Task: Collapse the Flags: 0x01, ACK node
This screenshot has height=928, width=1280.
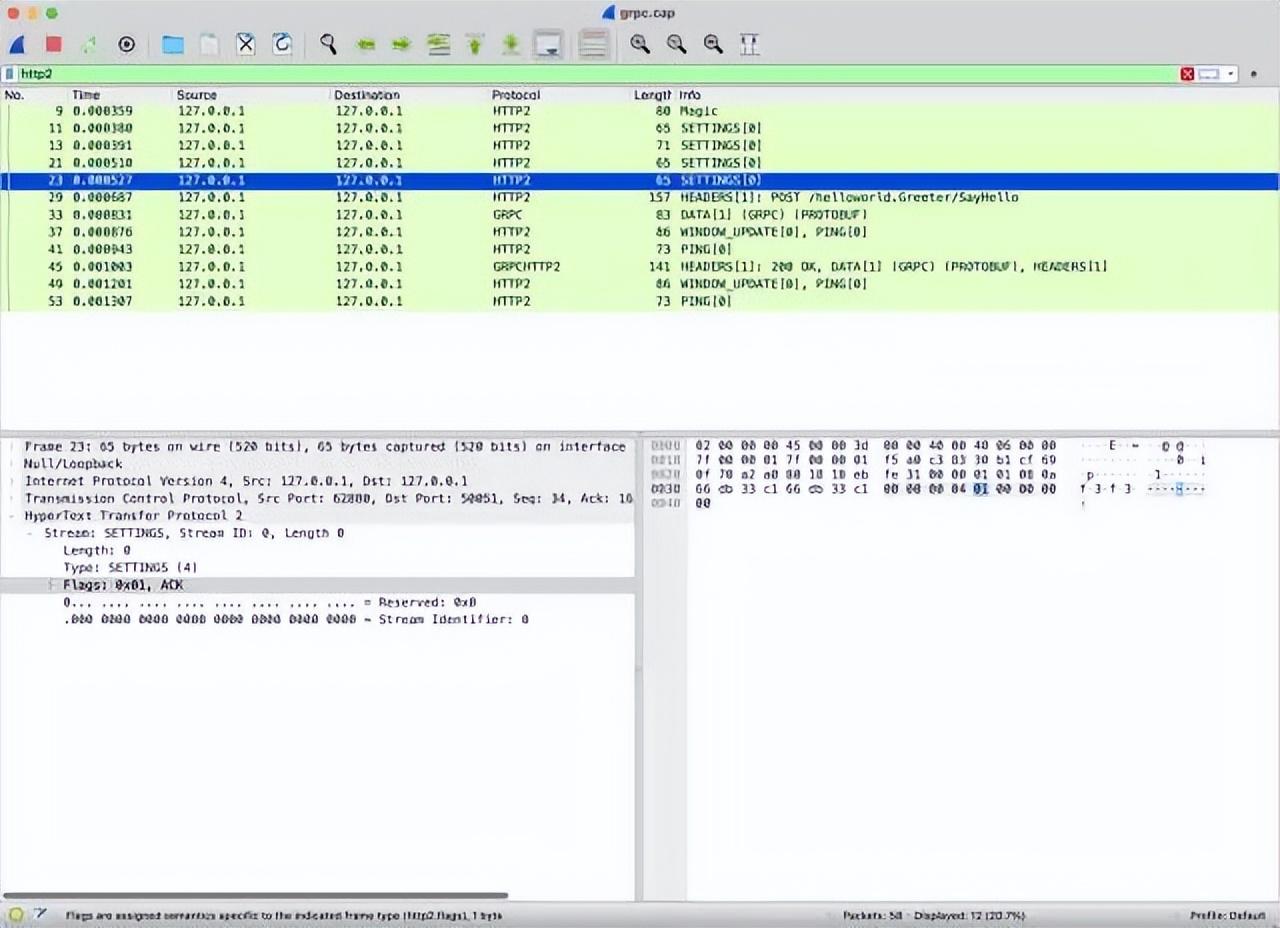Action: [x=51, y=585]
